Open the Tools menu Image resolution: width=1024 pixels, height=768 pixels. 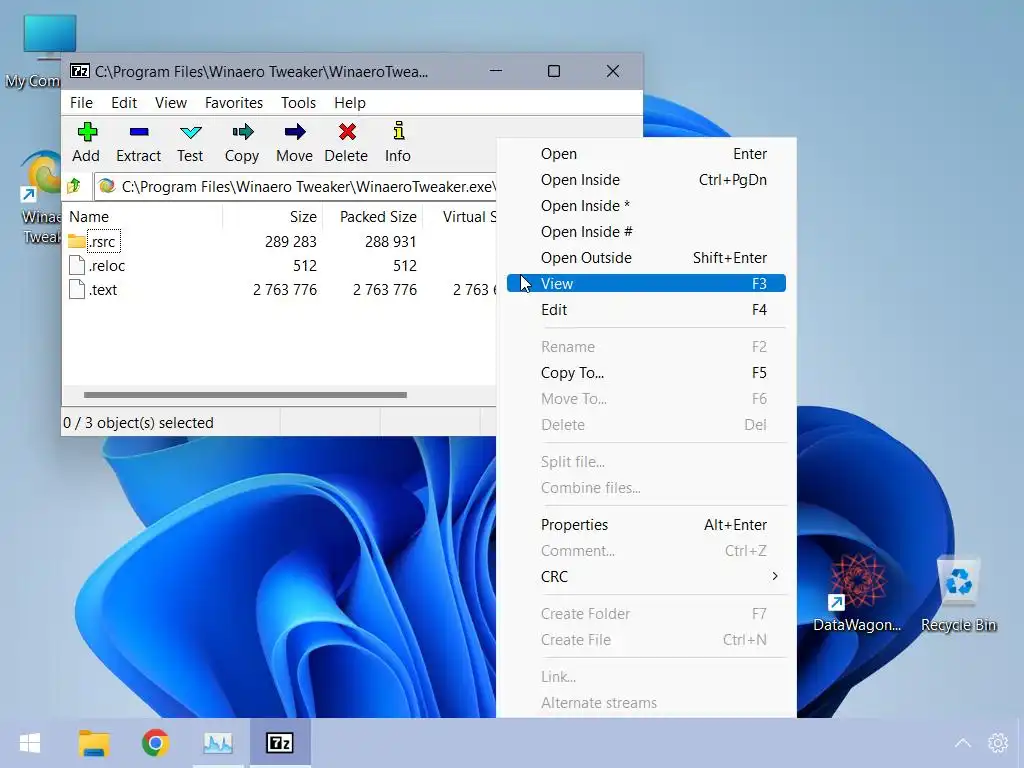pos(298,103)
